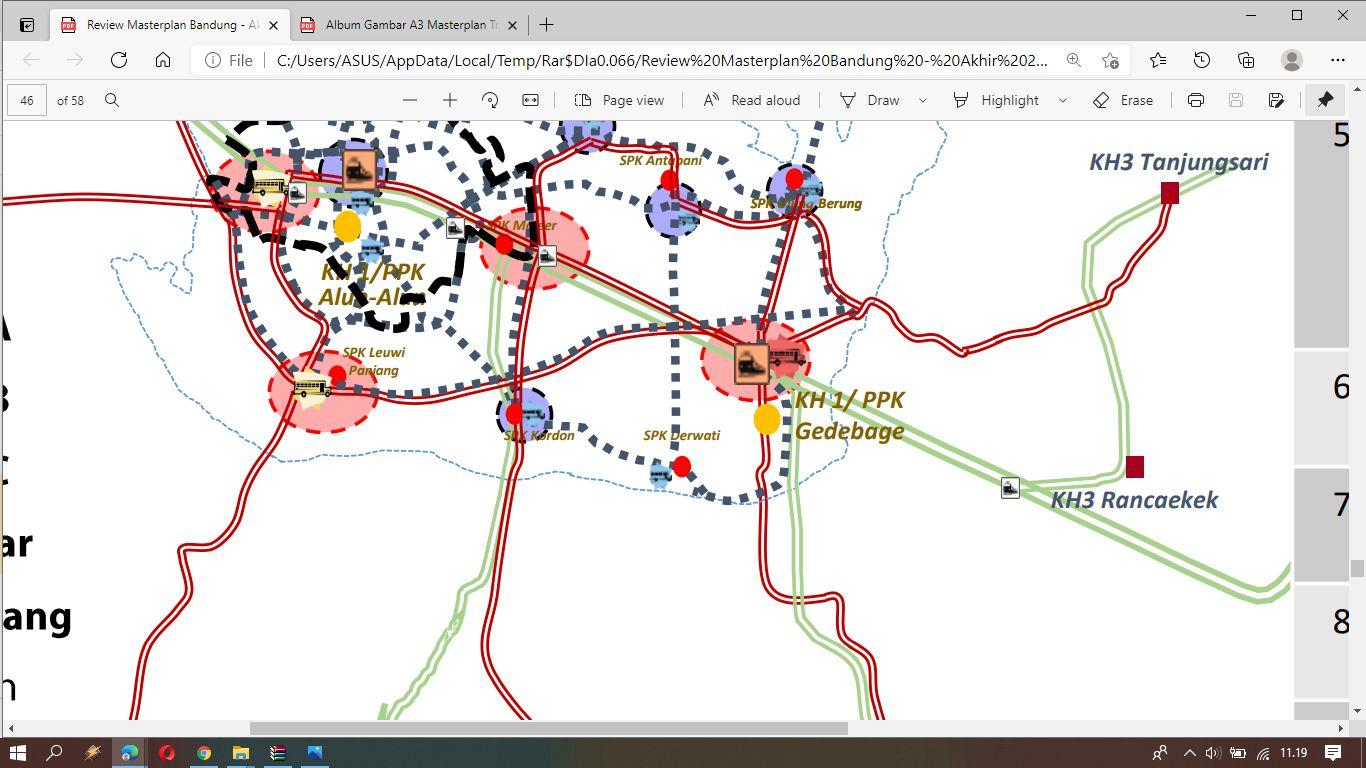Add this page to favorites
The height and width of the screenshot is (768, 1366).
pyautogui.click(x=1110, y=60)
